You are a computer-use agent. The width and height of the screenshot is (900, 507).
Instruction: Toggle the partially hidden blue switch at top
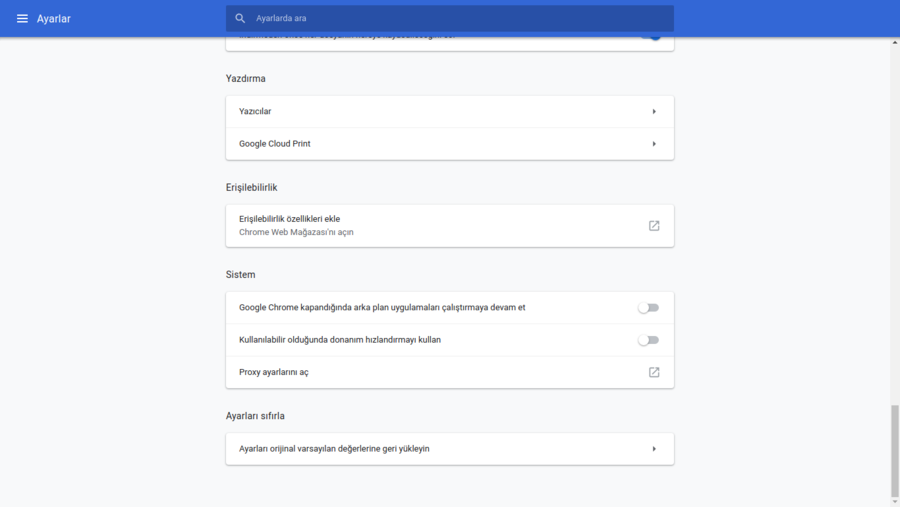click(x=651, y=37)
